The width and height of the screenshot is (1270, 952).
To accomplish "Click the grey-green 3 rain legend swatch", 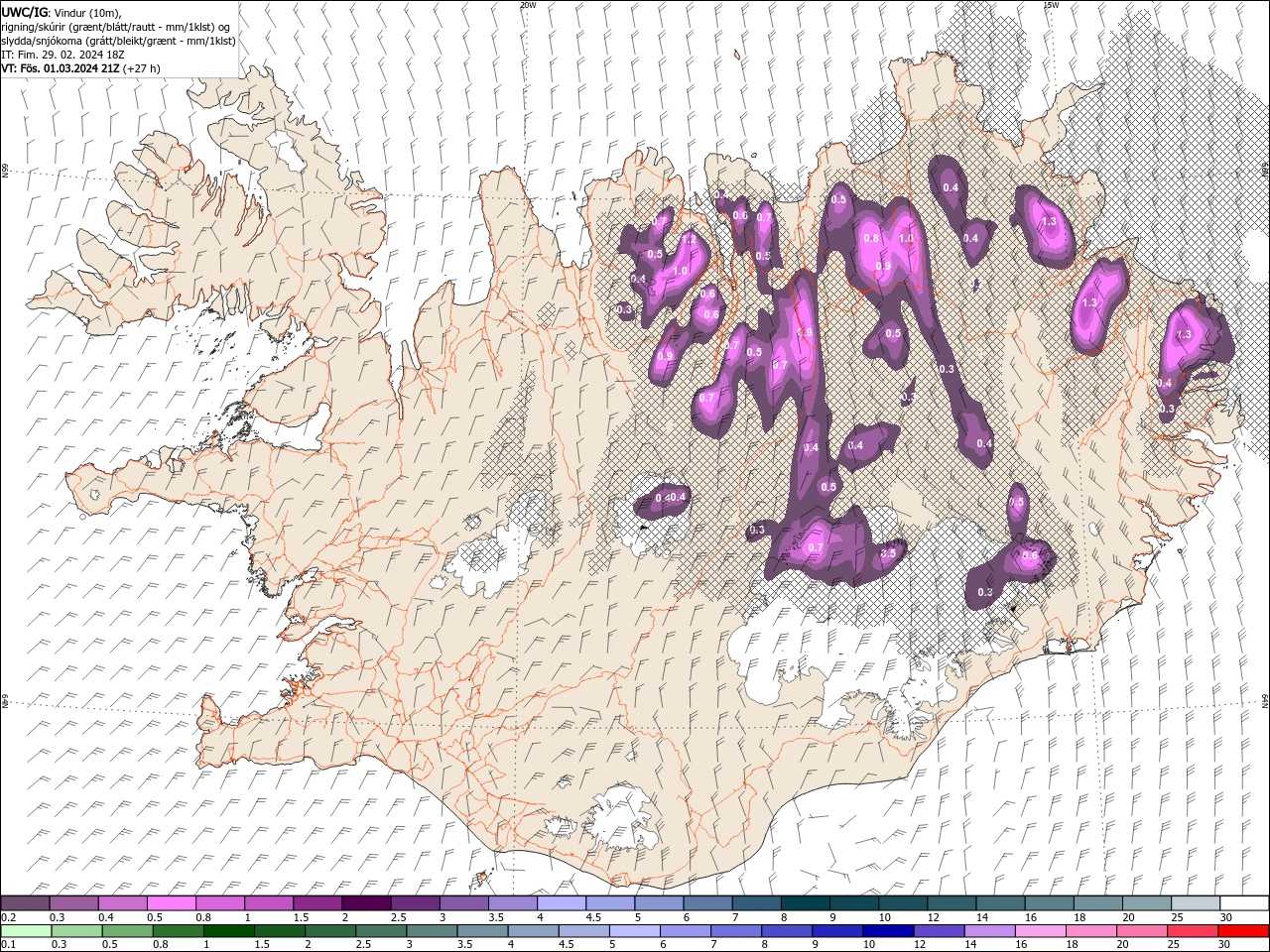I will (x=432, y=930).
